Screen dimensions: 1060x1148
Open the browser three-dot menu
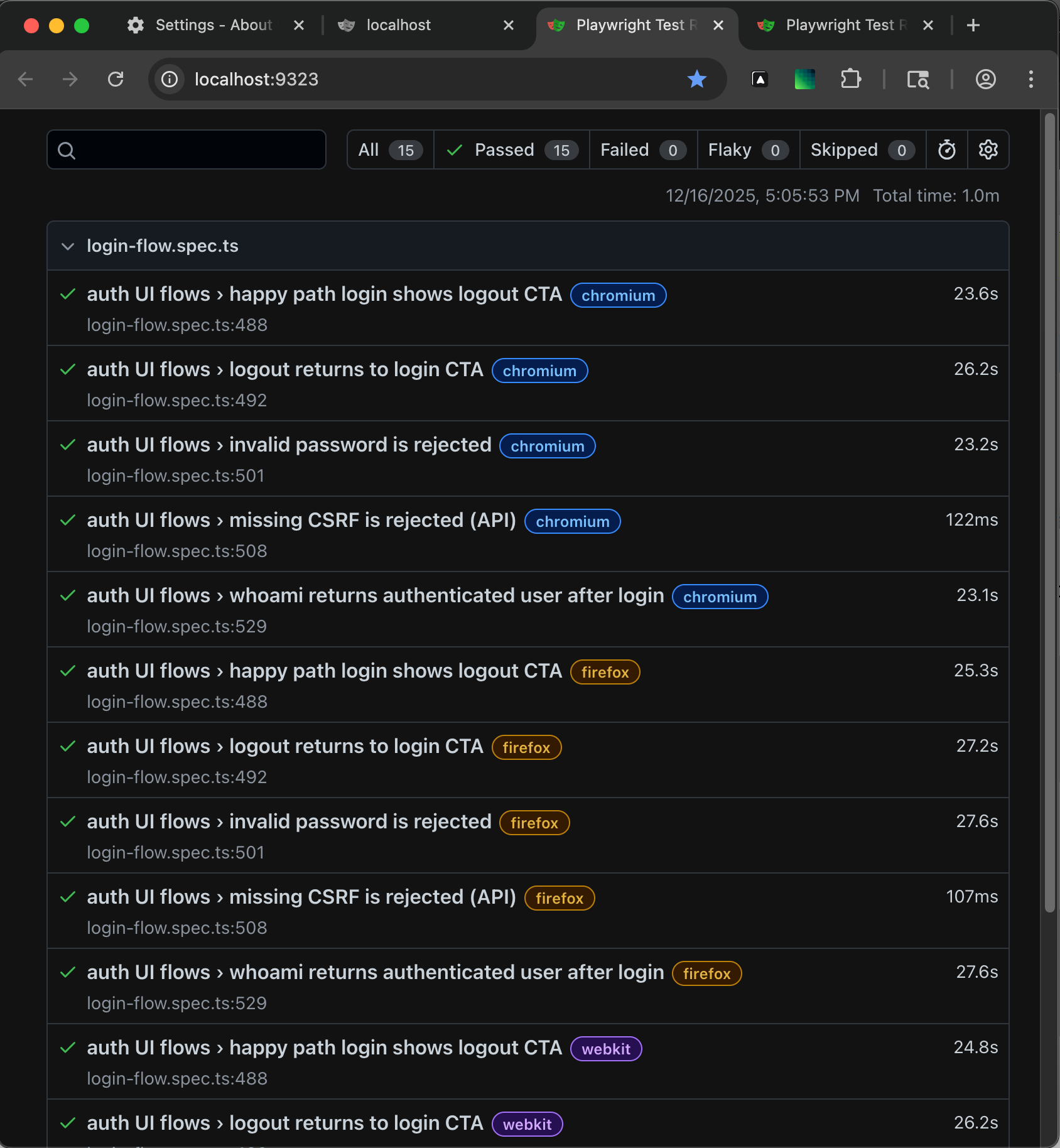tap(1030, 79)
